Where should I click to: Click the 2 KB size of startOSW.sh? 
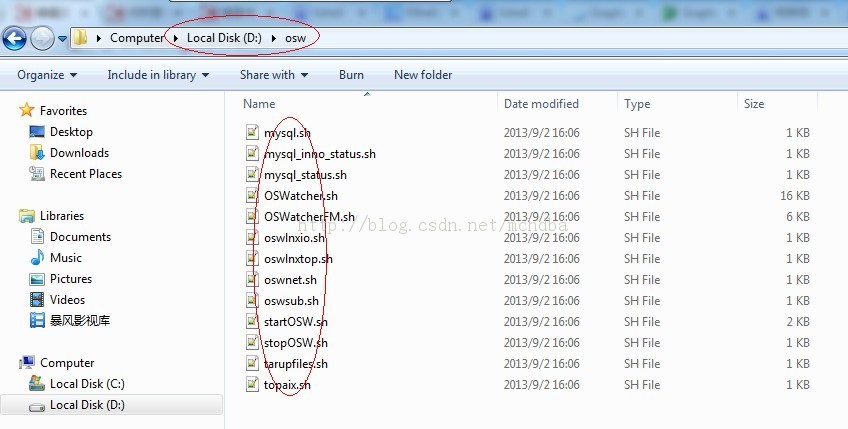coord(798,321)
